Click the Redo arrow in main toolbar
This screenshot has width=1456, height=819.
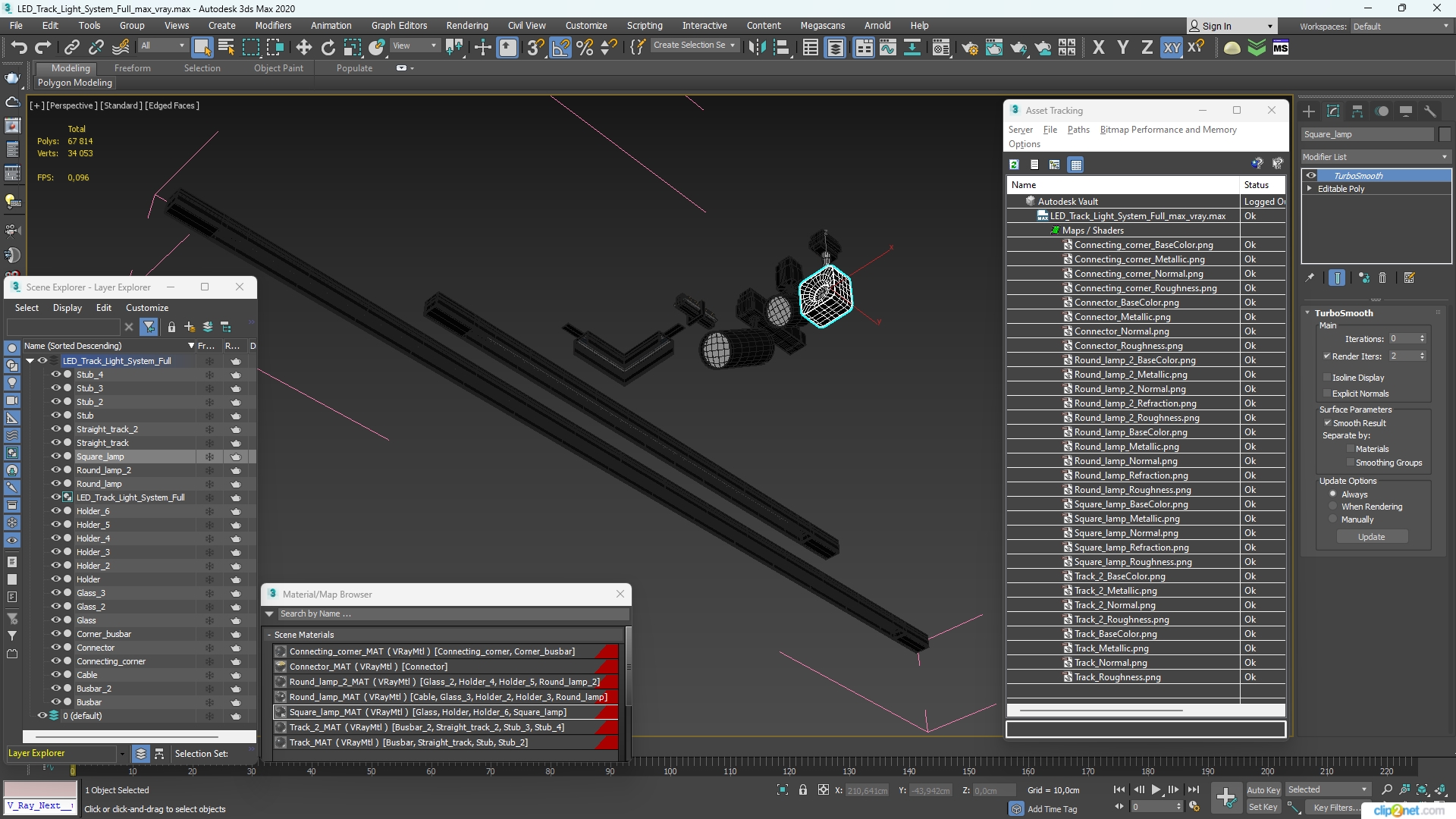[42, 48]
